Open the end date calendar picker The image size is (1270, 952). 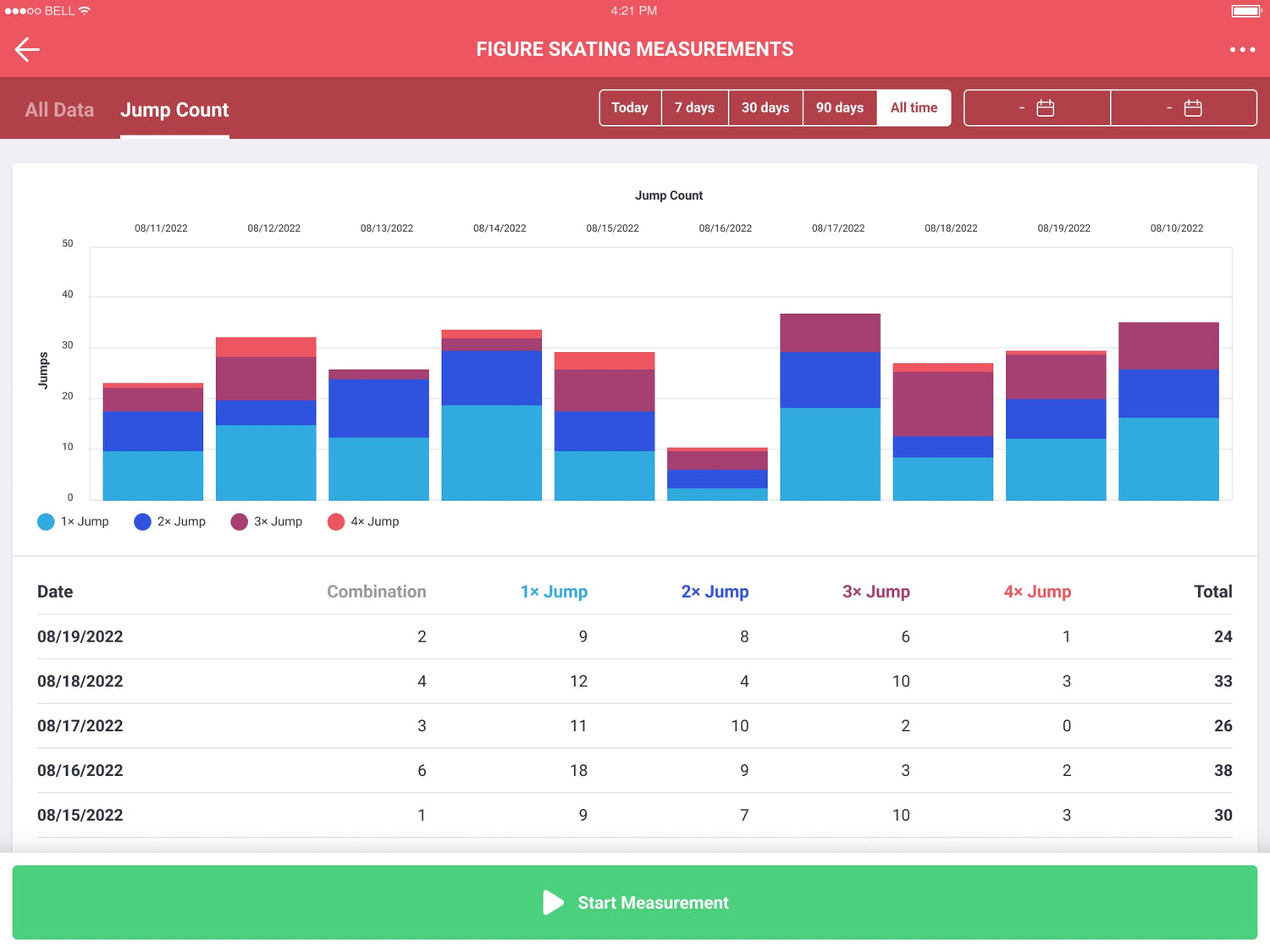point(1192,108)
